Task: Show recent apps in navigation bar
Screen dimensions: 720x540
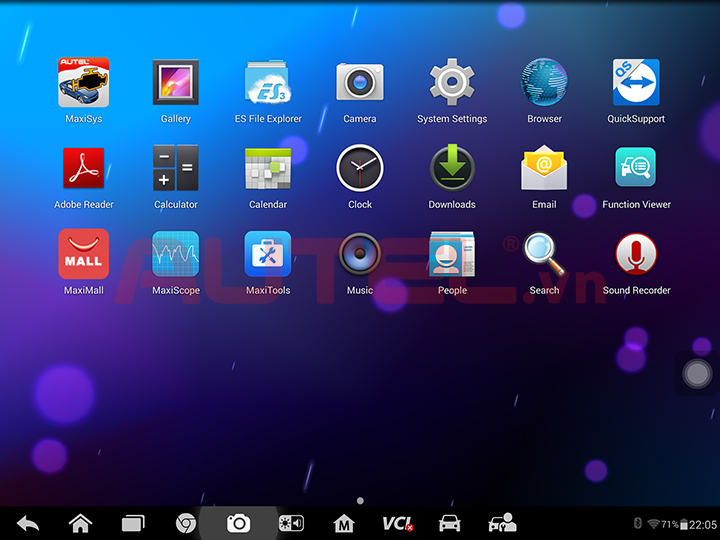Action: (x=133, y=523)
